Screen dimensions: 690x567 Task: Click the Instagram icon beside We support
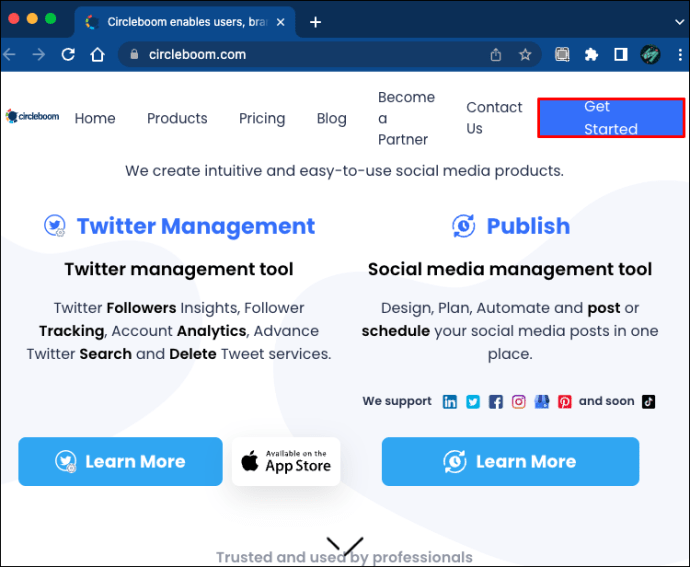click(519, 402)
